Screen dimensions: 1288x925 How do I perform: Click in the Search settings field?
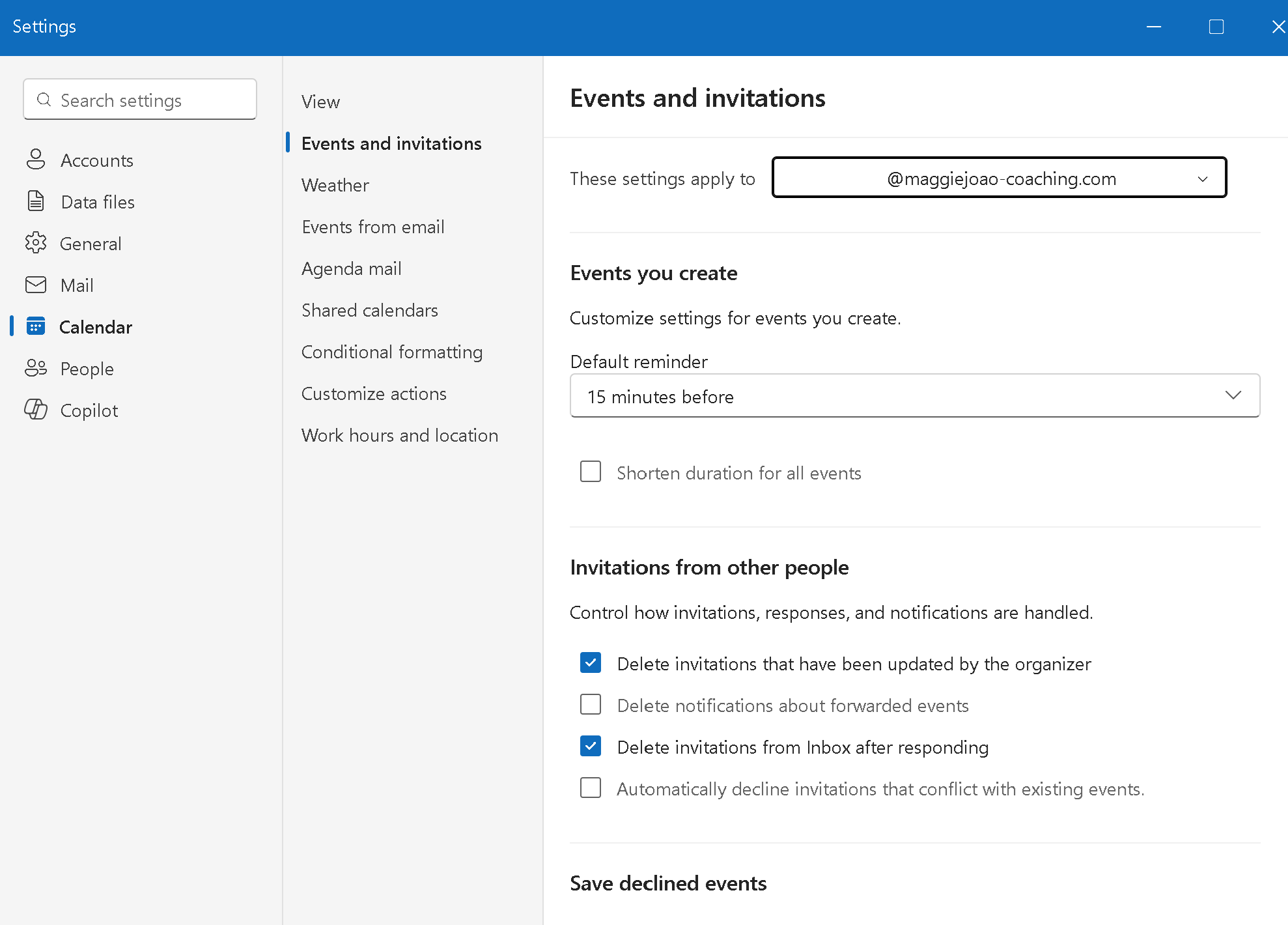pyautogui.click(x=140, y=99)
